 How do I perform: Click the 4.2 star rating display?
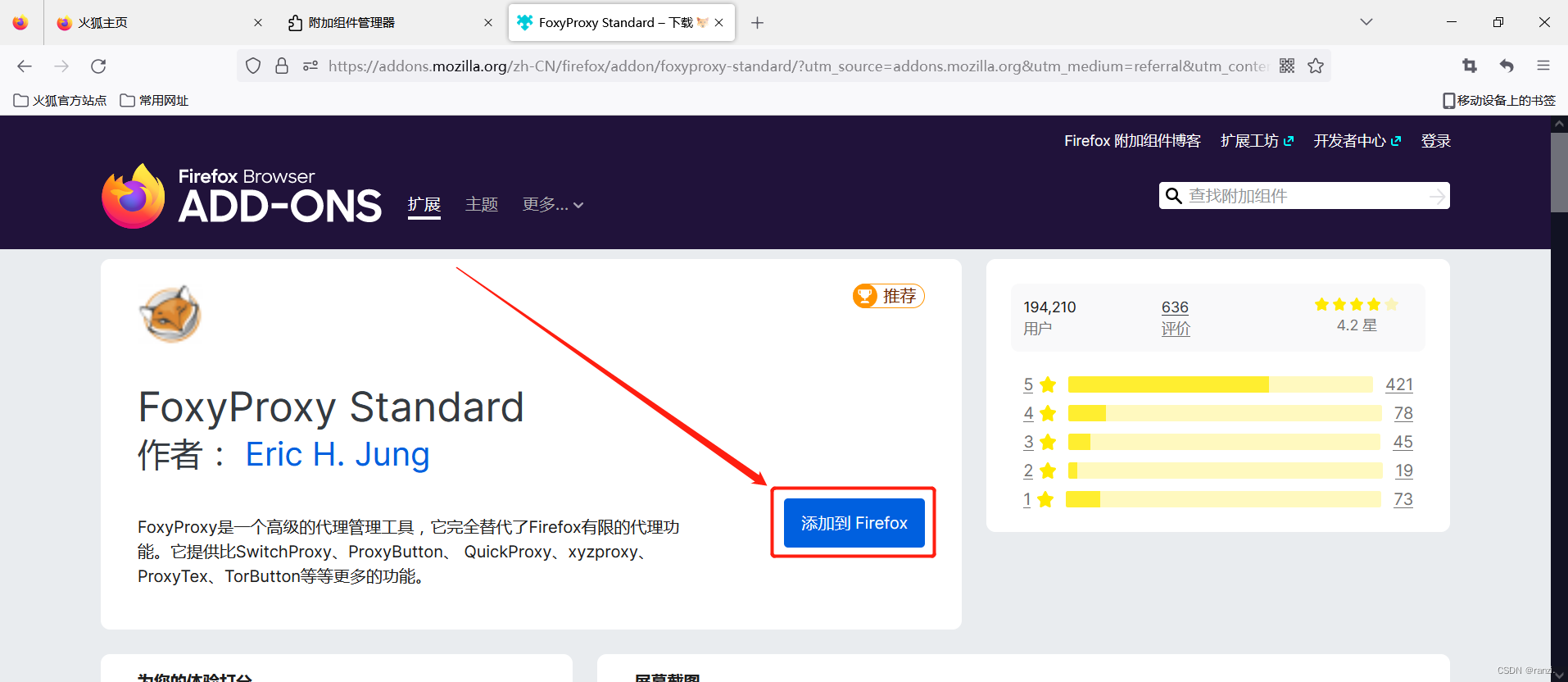tap(1357, 316)
